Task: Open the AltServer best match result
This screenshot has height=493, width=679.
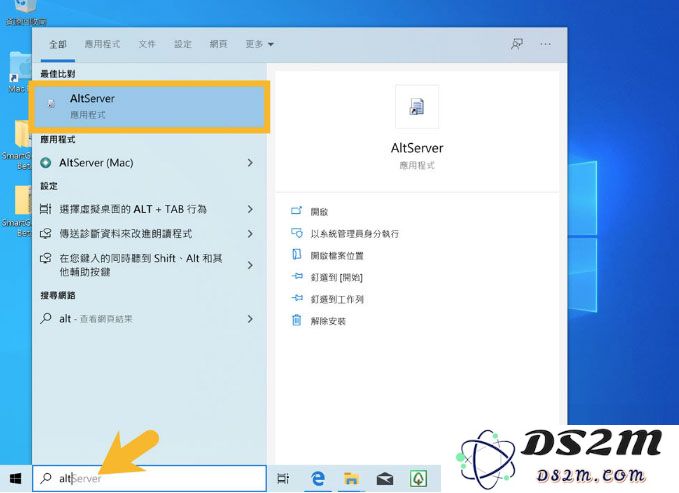Action: 150,107
